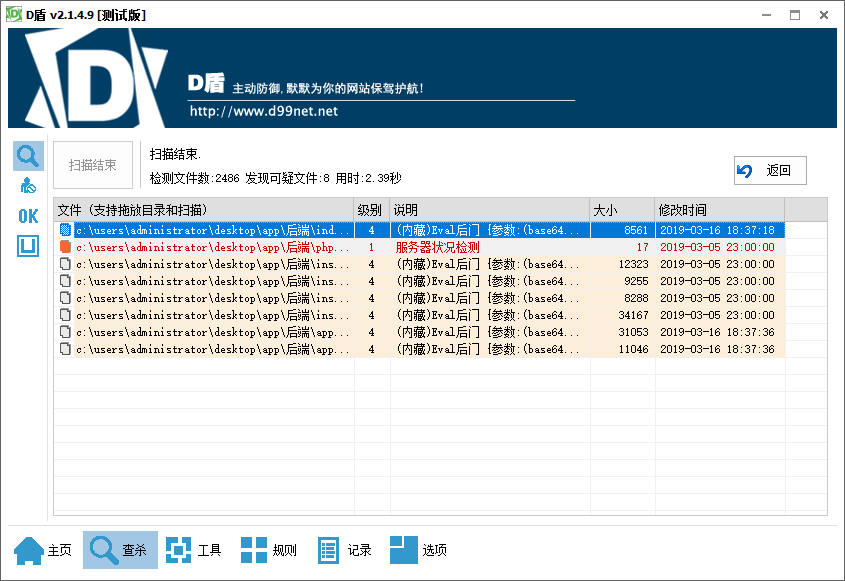Image resolution: width=845 pixels, height=581 pixels.
Task: Select the magnifier scan icon in left sidebar
Action: coord(28,156)
